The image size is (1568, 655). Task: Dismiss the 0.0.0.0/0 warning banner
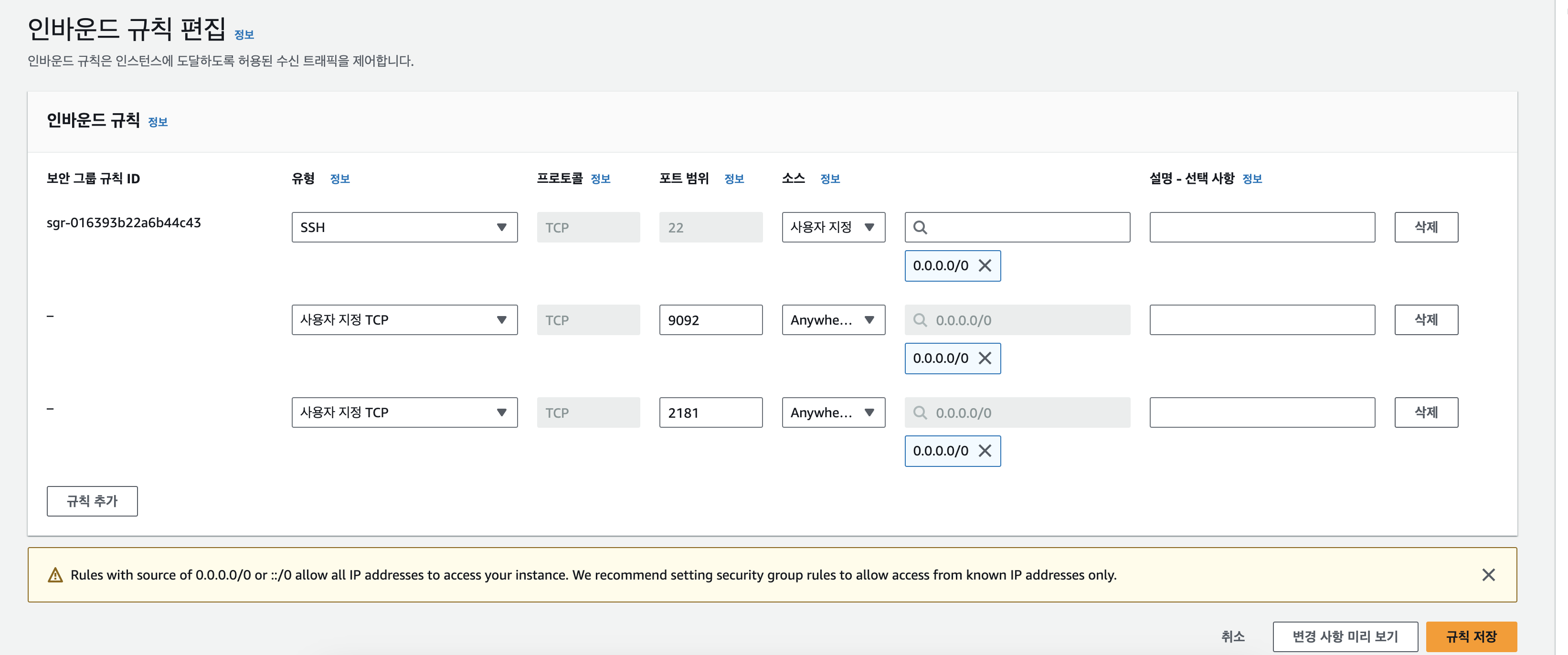pyautogui.click(x=1488, y=575)
